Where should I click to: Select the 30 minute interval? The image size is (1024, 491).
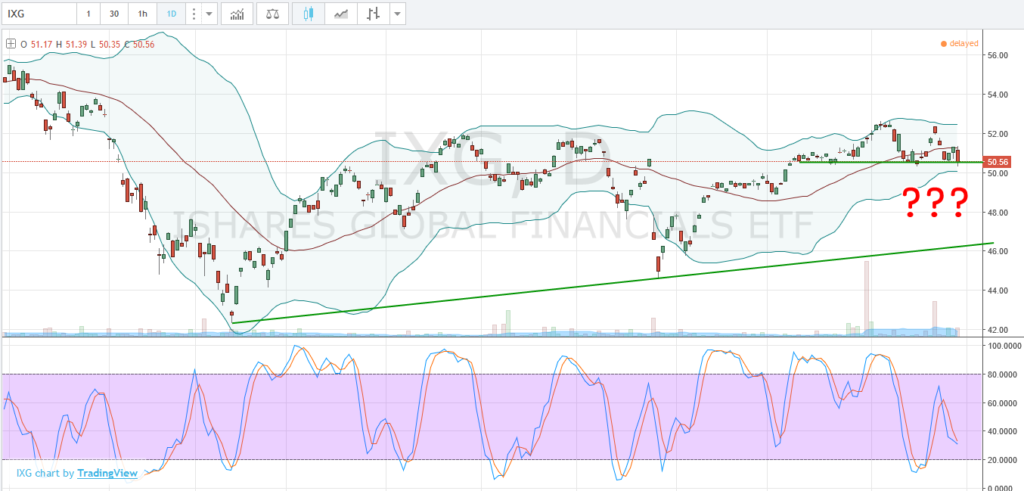point(115,15)
